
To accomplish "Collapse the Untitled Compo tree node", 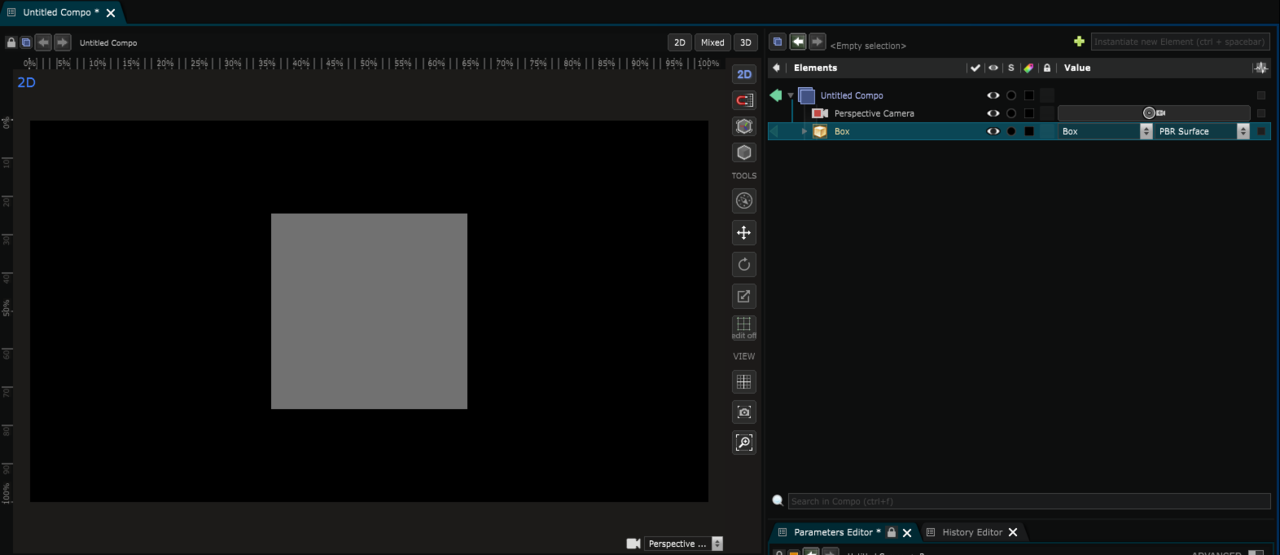I will 790,96.
